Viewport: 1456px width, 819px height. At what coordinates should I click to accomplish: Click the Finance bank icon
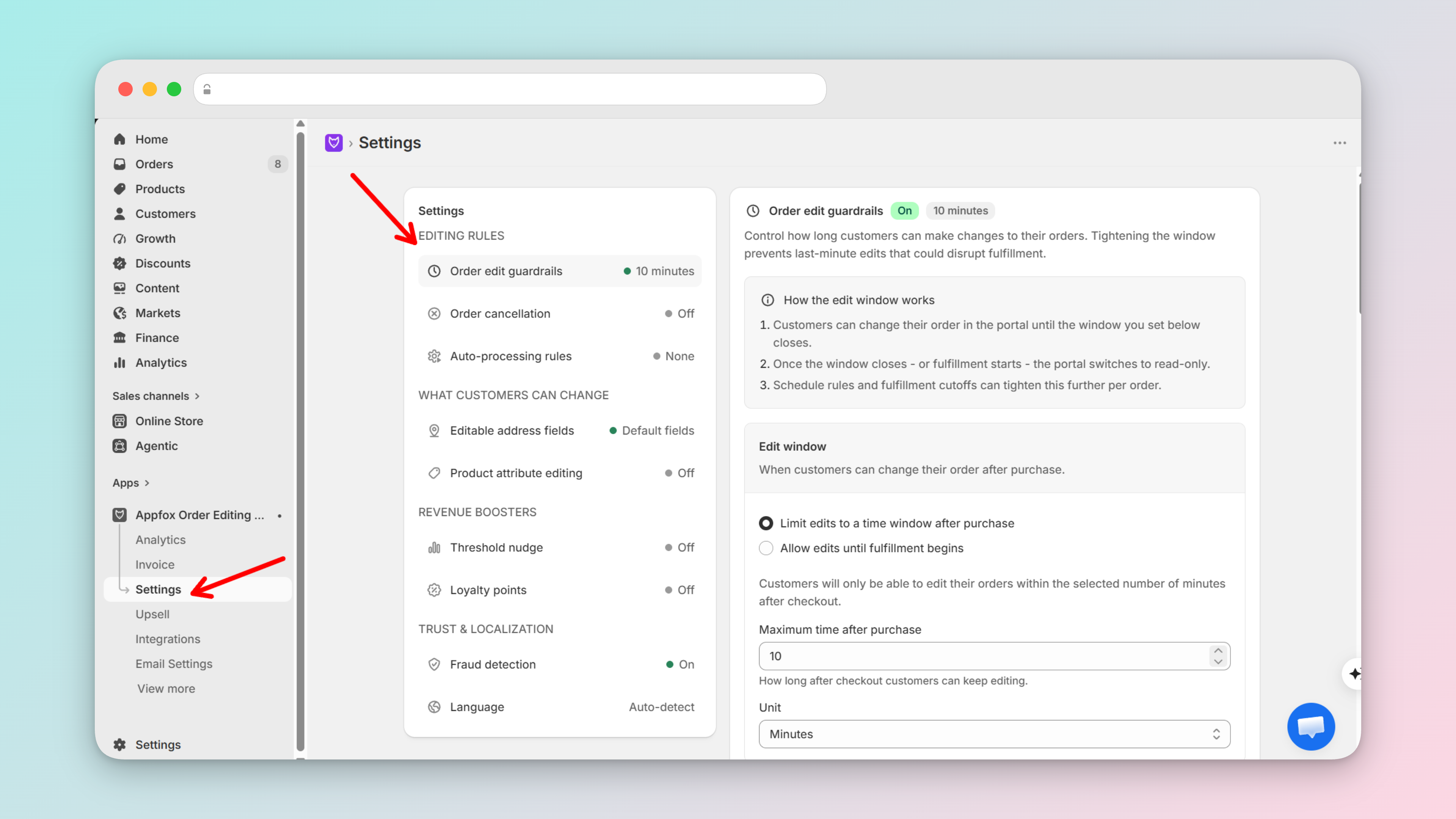click(119, 338)
